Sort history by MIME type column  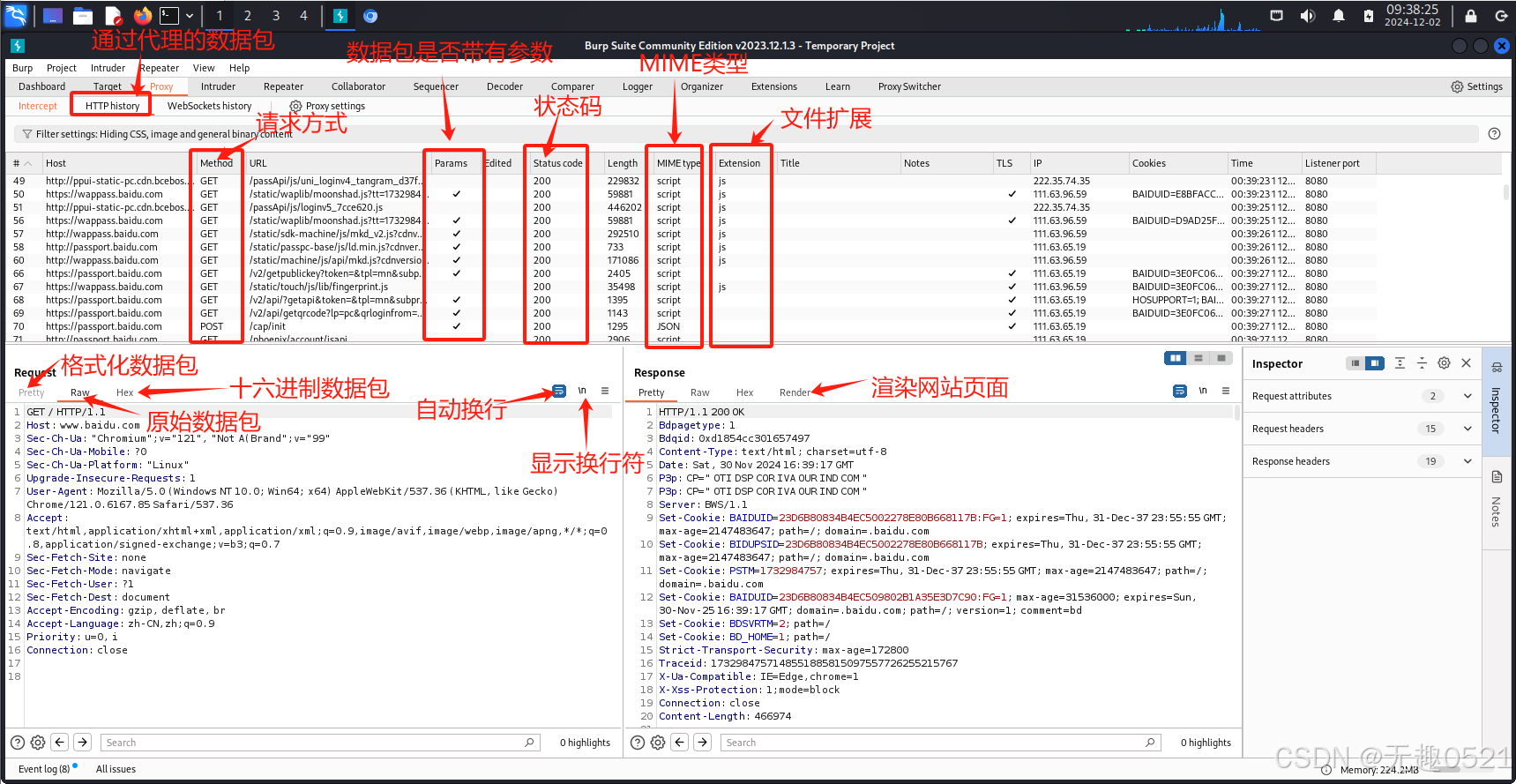677,163
